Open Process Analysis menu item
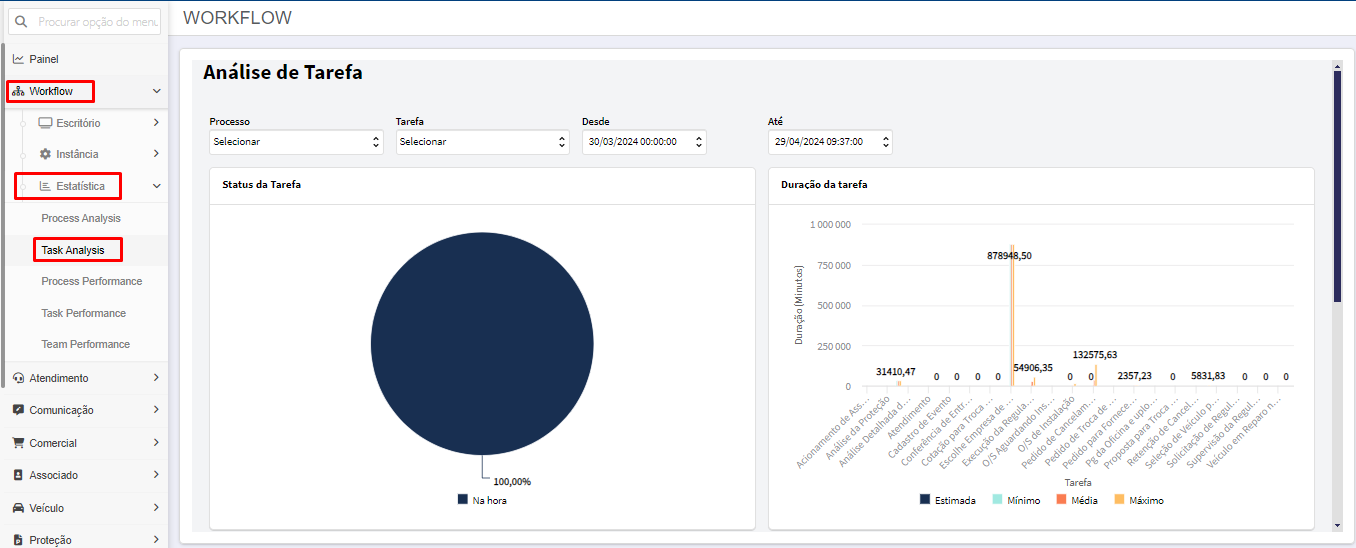The height and width of the screenshot is (548, 1356). (81, 218)
